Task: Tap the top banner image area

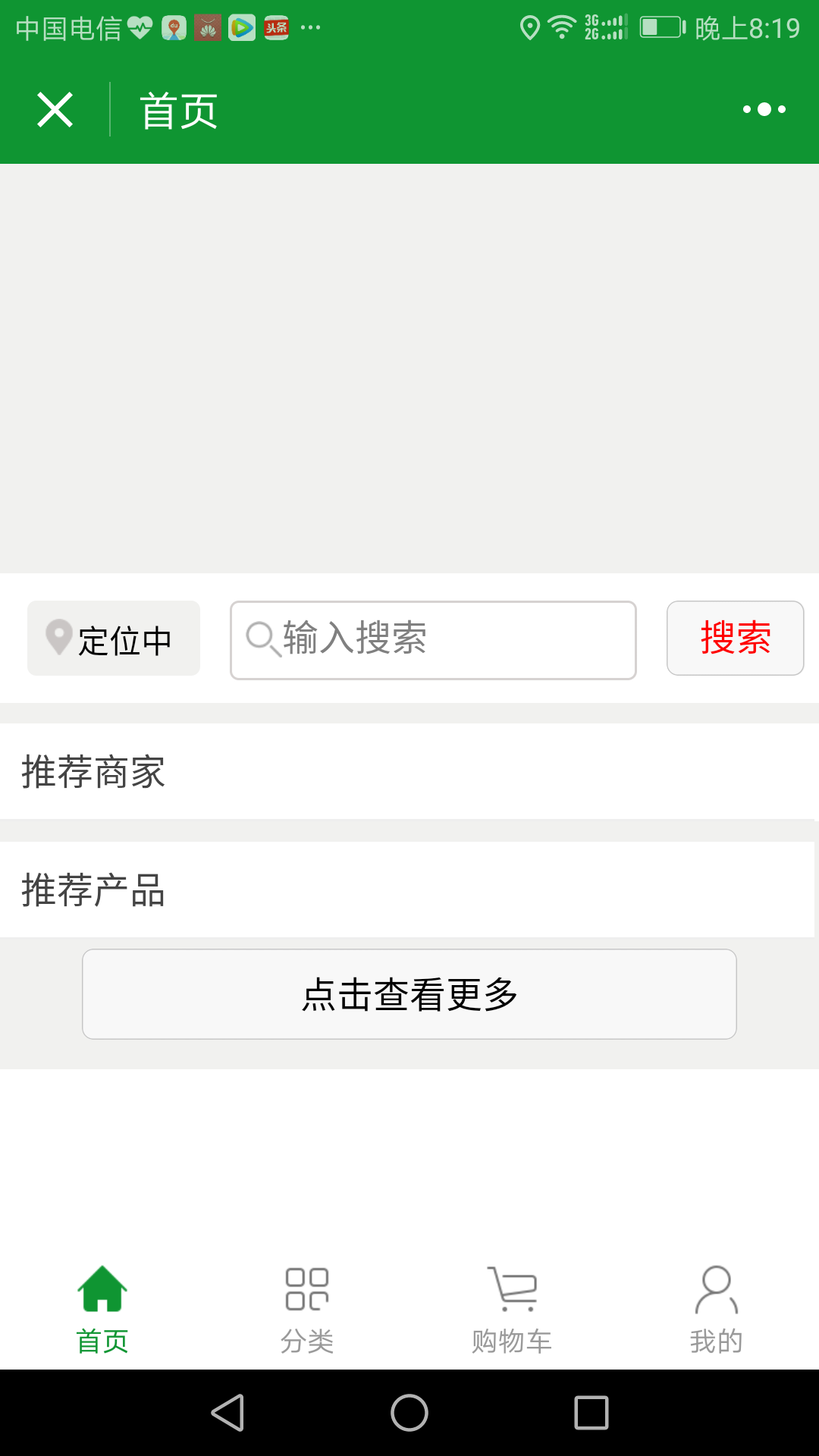Action: [x=409, y=369]
